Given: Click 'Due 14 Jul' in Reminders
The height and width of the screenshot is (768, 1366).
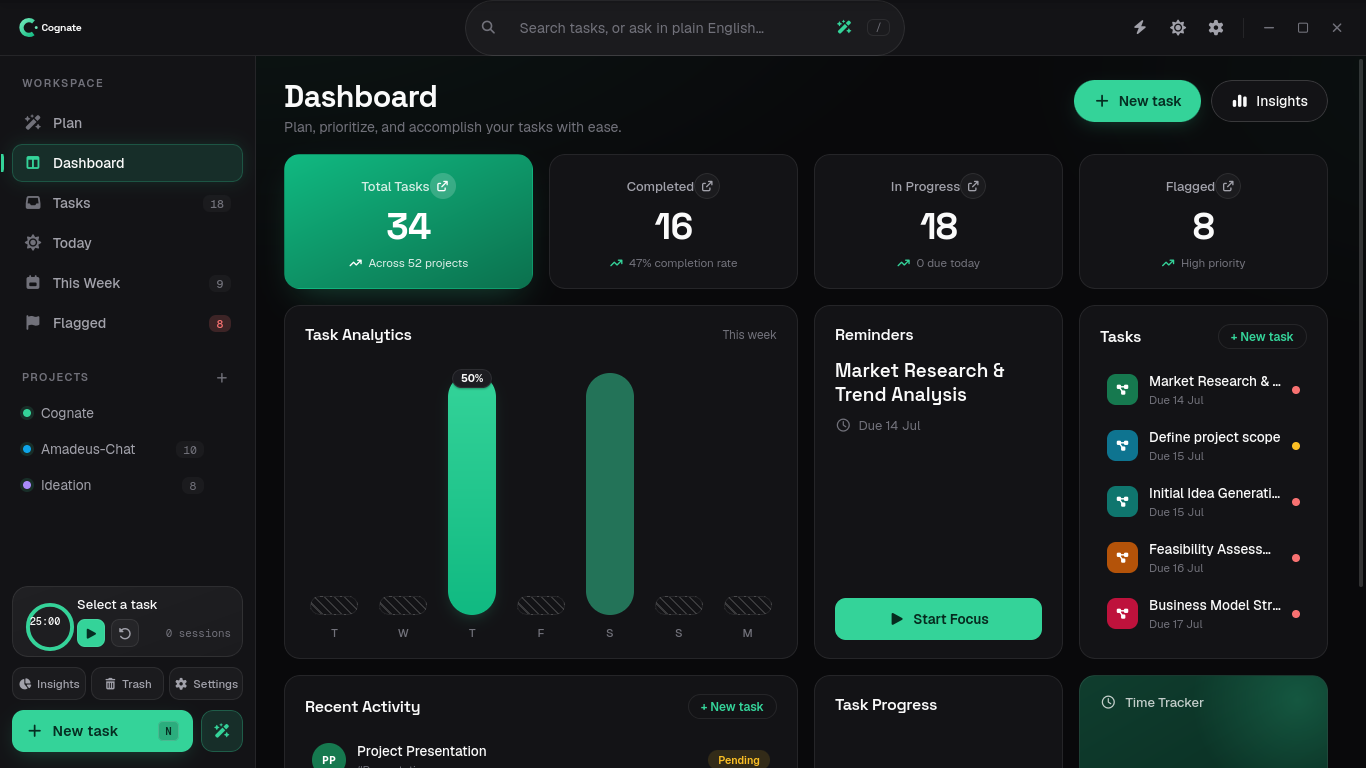Looking at the screenshot, I should [889, 425].
